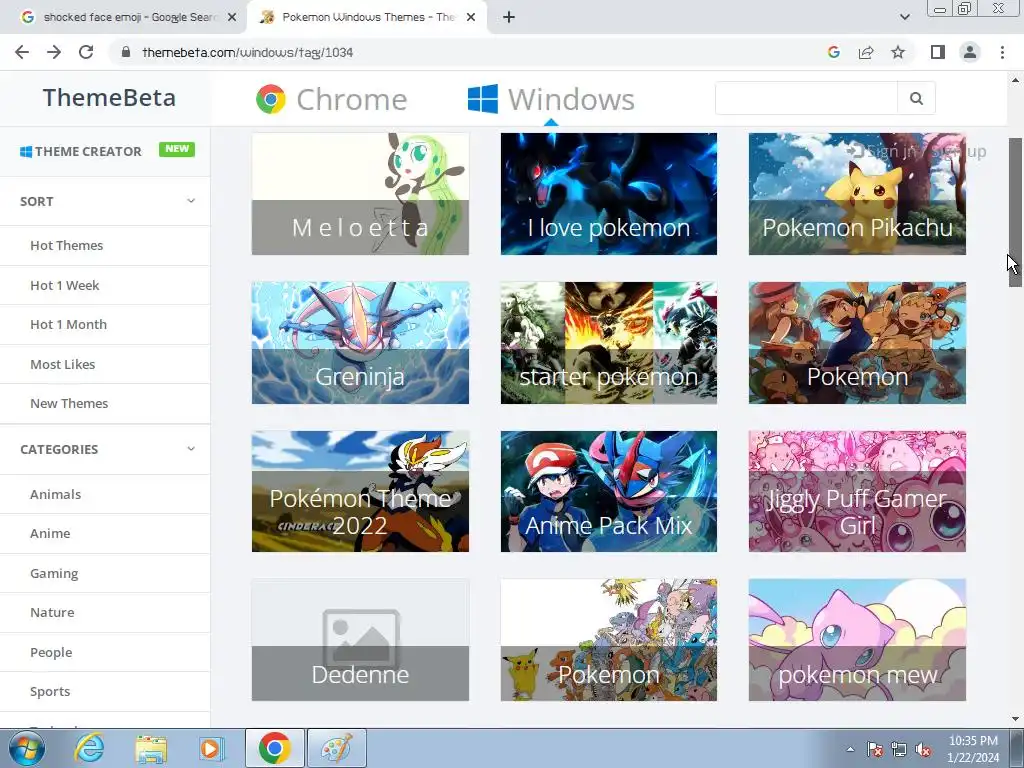
Task: Open the browser side panel
Action: 938,52
